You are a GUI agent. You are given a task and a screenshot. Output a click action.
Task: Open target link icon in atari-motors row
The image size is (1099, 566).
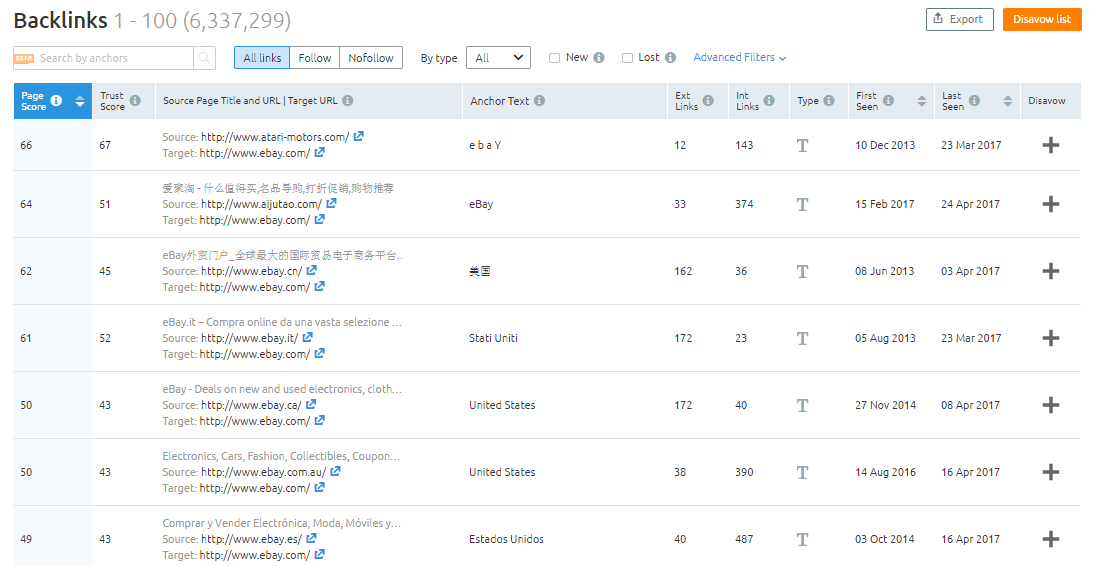tap(320, 152)
